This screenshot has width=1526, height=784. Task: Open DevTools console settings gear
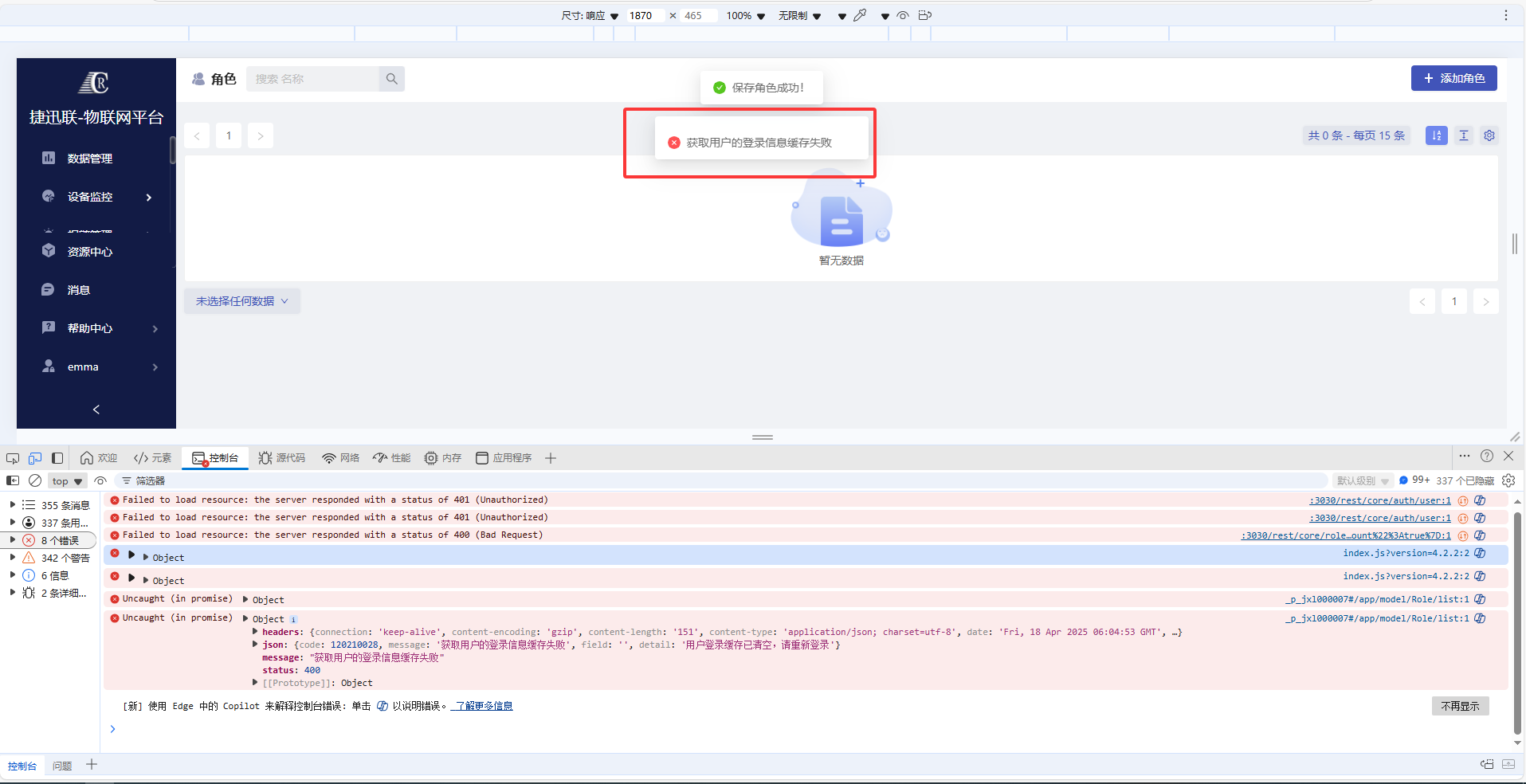point(1508,480)
